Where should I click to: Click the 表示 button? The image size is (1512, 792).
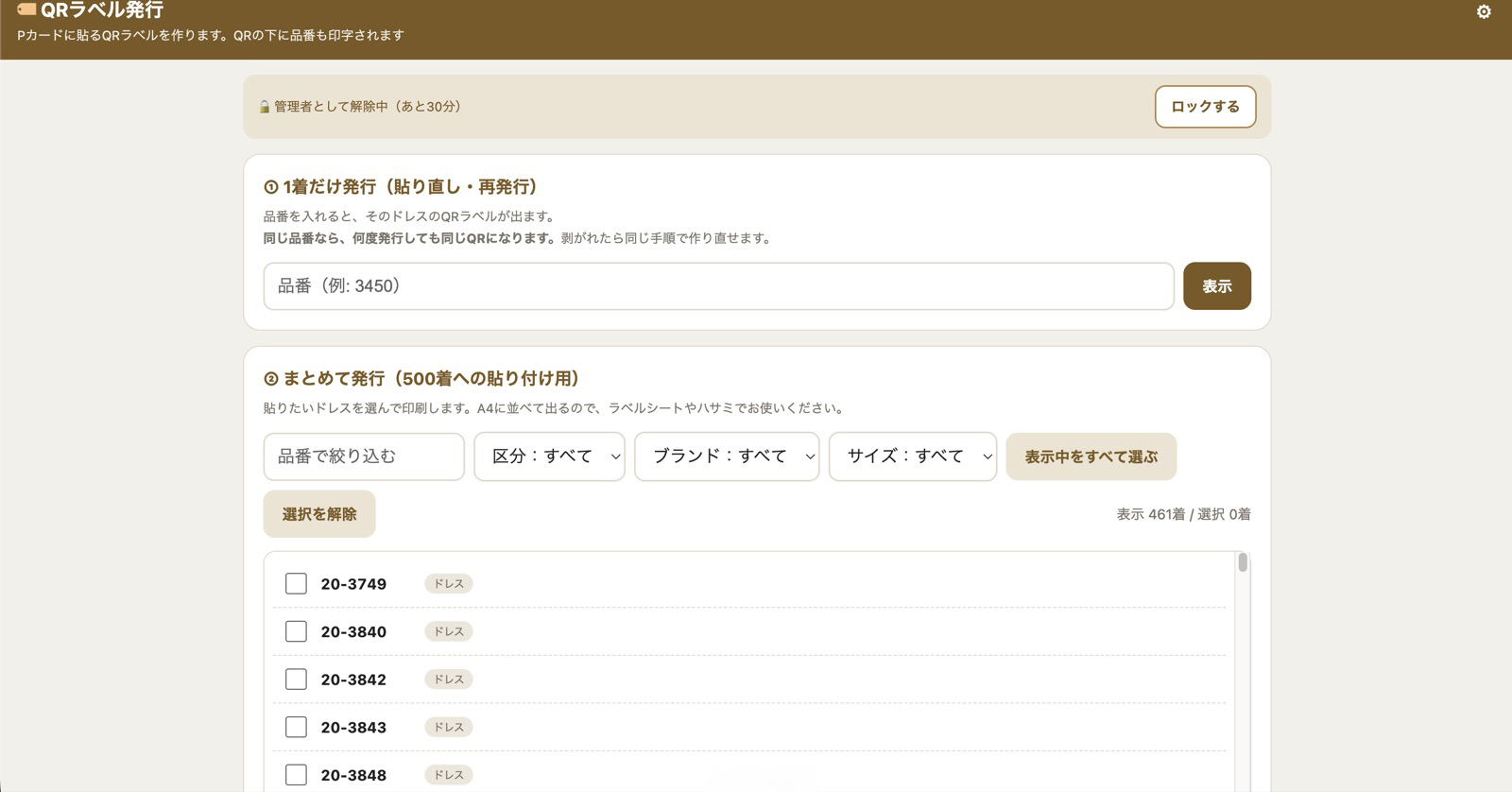pos(1216,286)
